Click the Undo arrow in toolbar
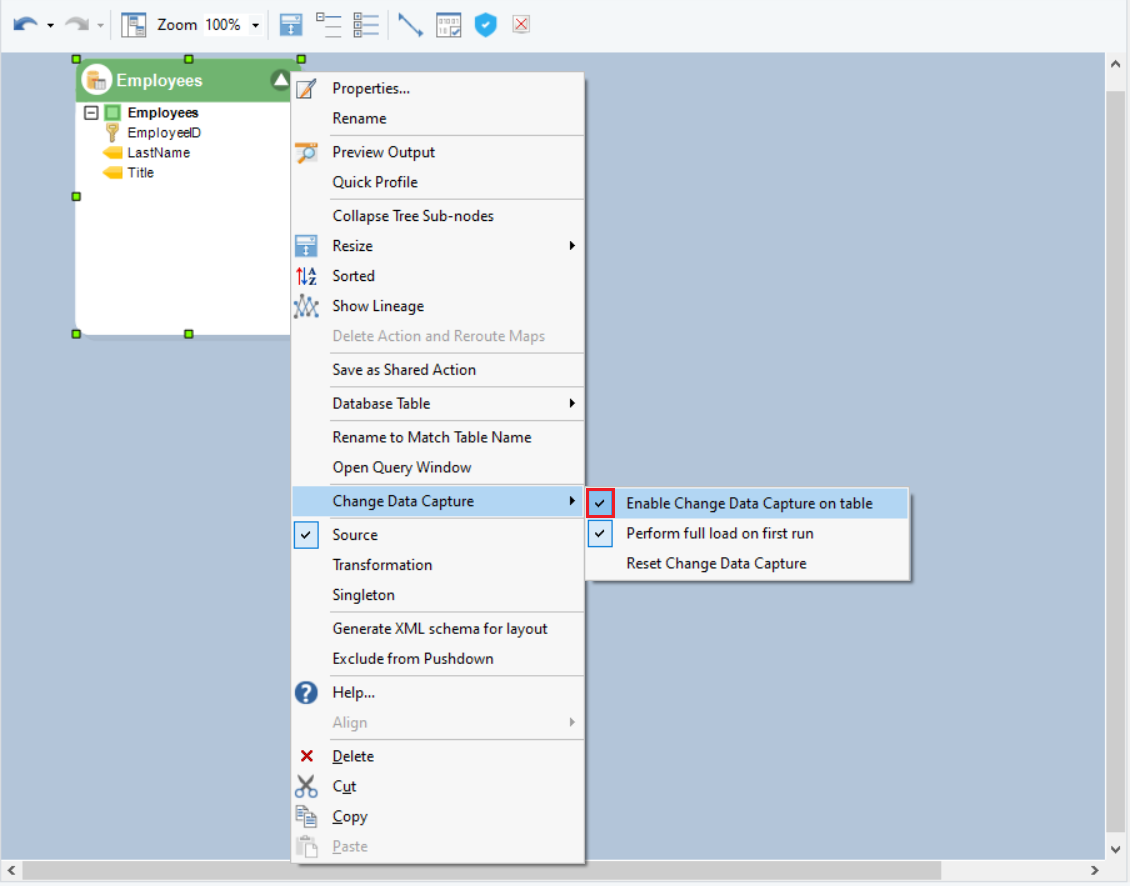Viewport: 1130px width, 886px height. click(x=24, y=25)
